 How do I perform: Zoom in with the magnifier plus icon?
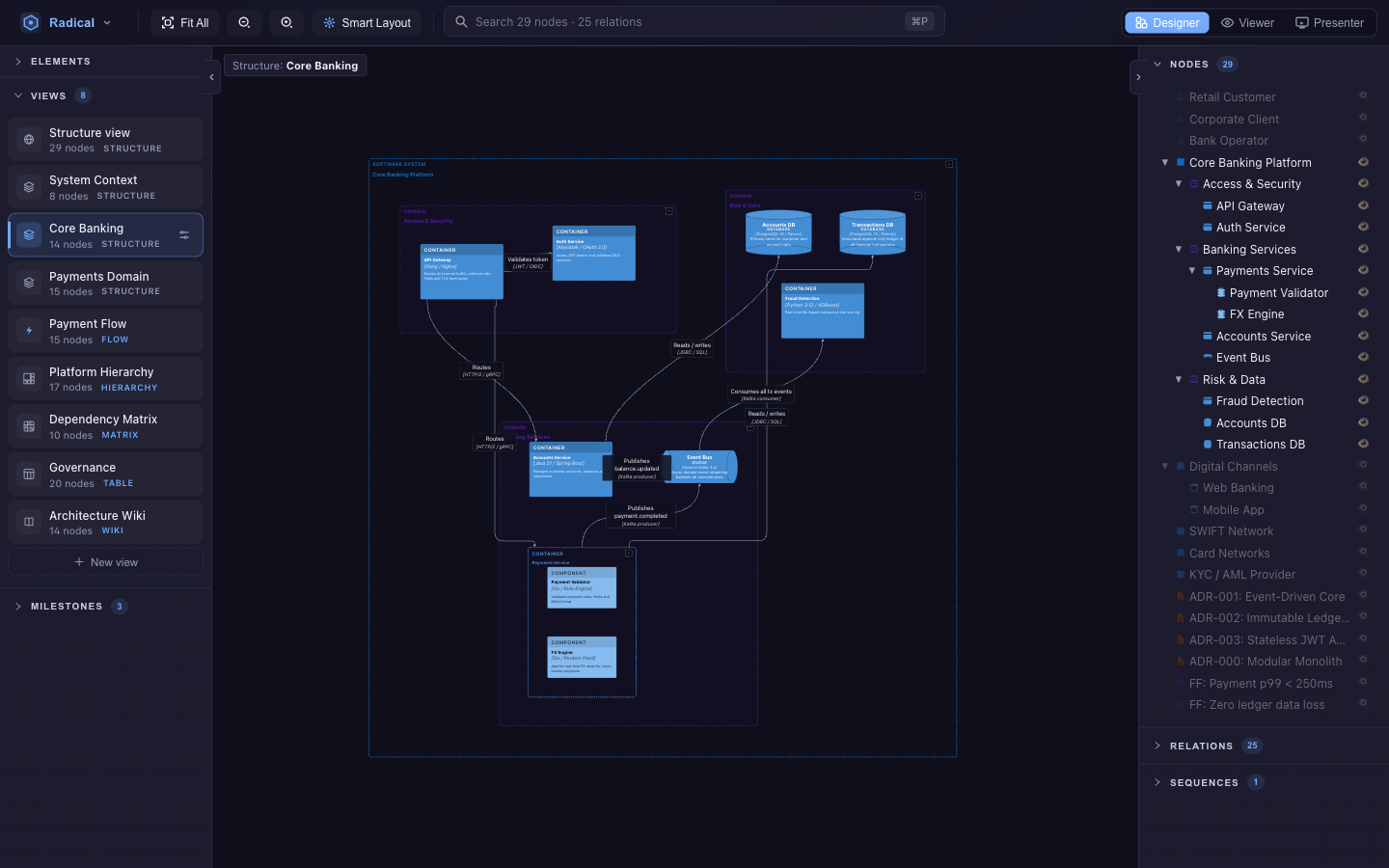(x=286, y=22)
